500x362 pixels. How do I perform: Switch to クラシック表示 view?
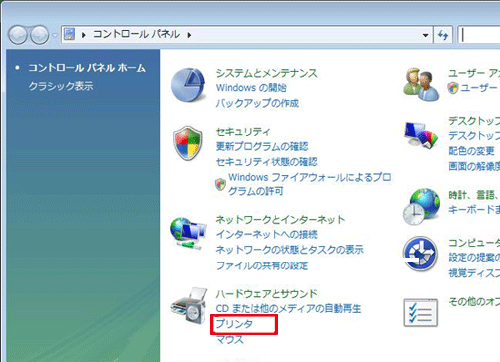(61, 86)
